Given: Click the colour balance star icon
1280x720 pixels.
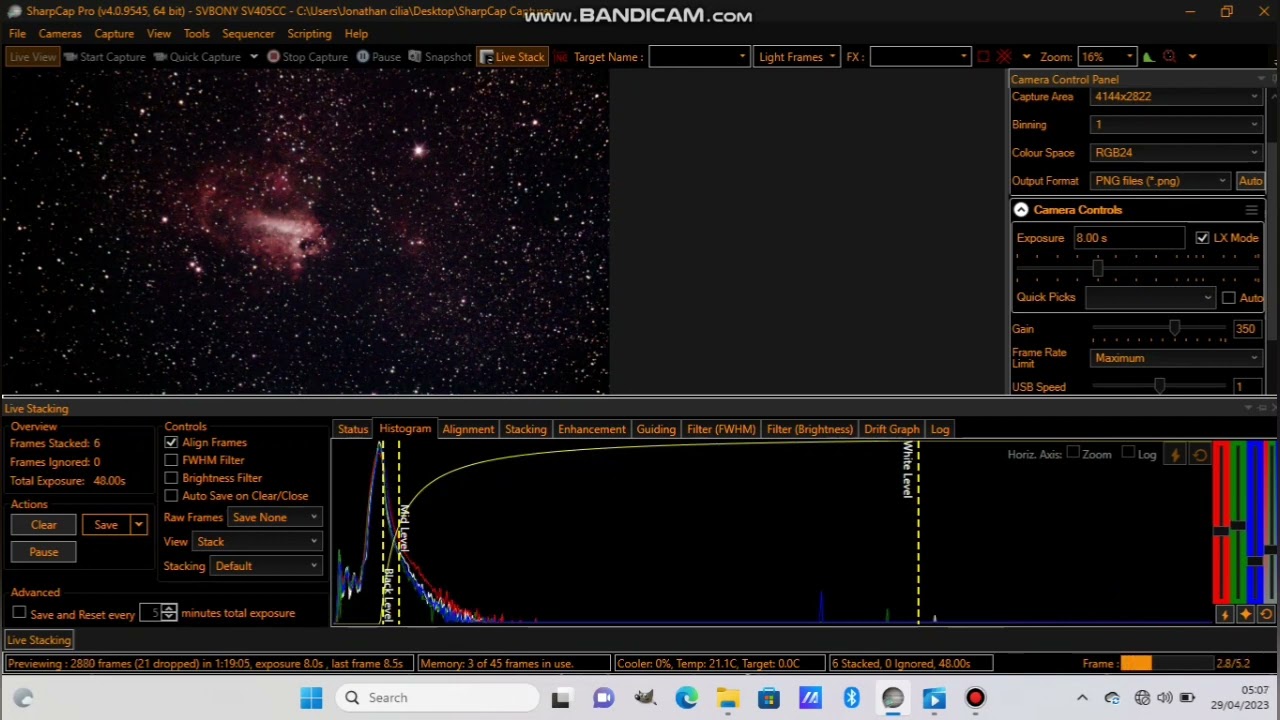Looking at the screenshot, I should pyautogui.click(x=1245, y=615).
